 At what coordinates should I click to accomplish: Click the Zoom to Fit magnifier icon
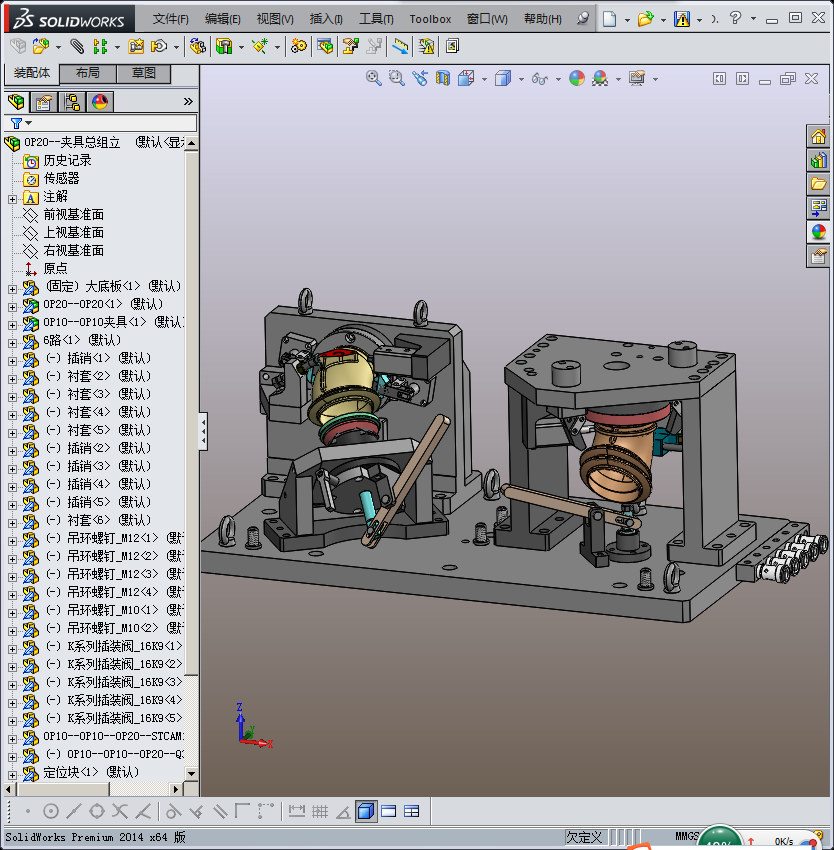click(374, 78)
